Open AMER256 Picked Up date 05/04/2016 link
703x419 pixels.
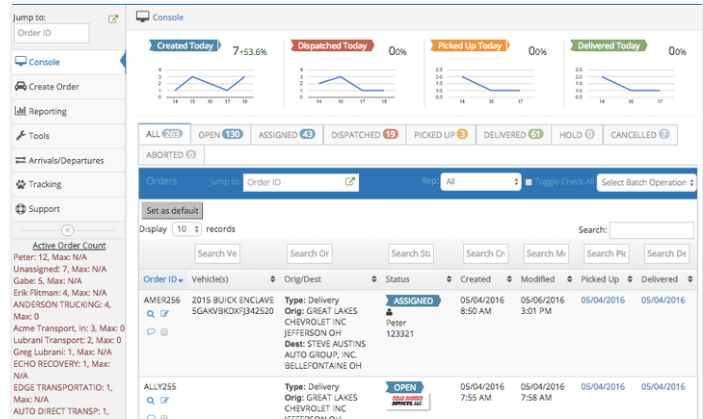click(603, 300)
